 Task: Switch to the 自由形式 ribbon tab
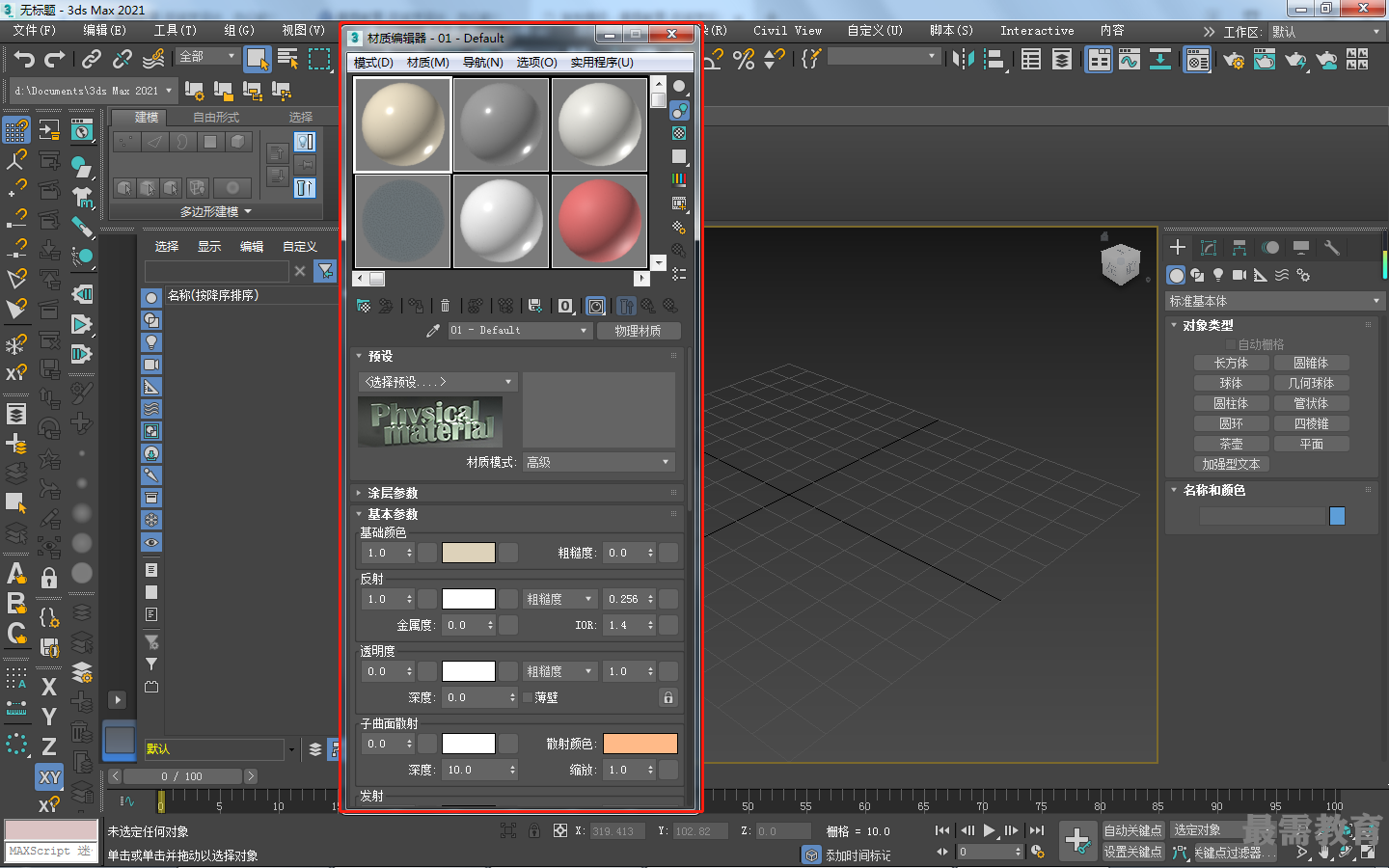click(x=216, y=117)
